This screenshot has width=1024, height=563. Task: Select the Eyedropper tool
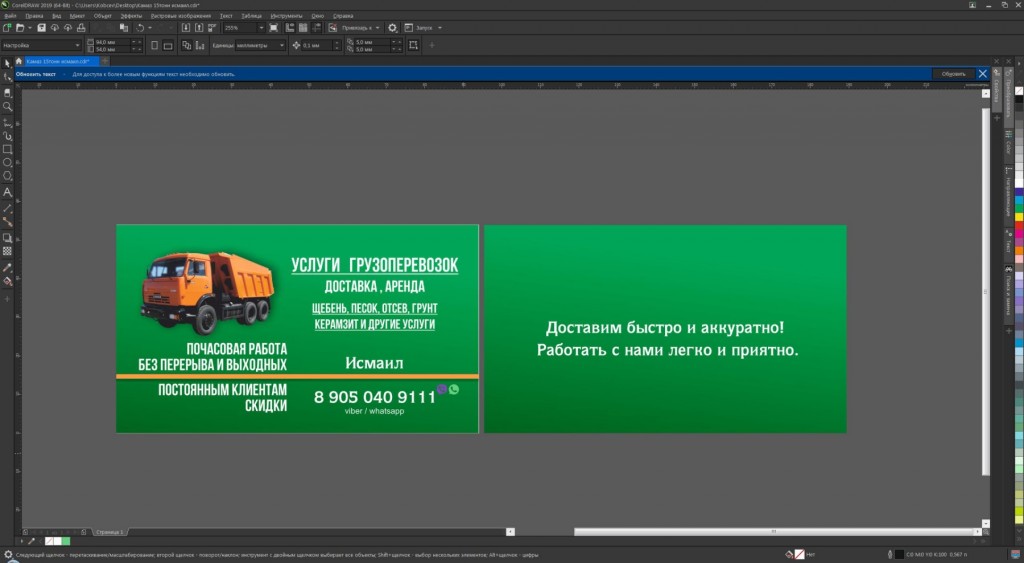click(7, 268)
